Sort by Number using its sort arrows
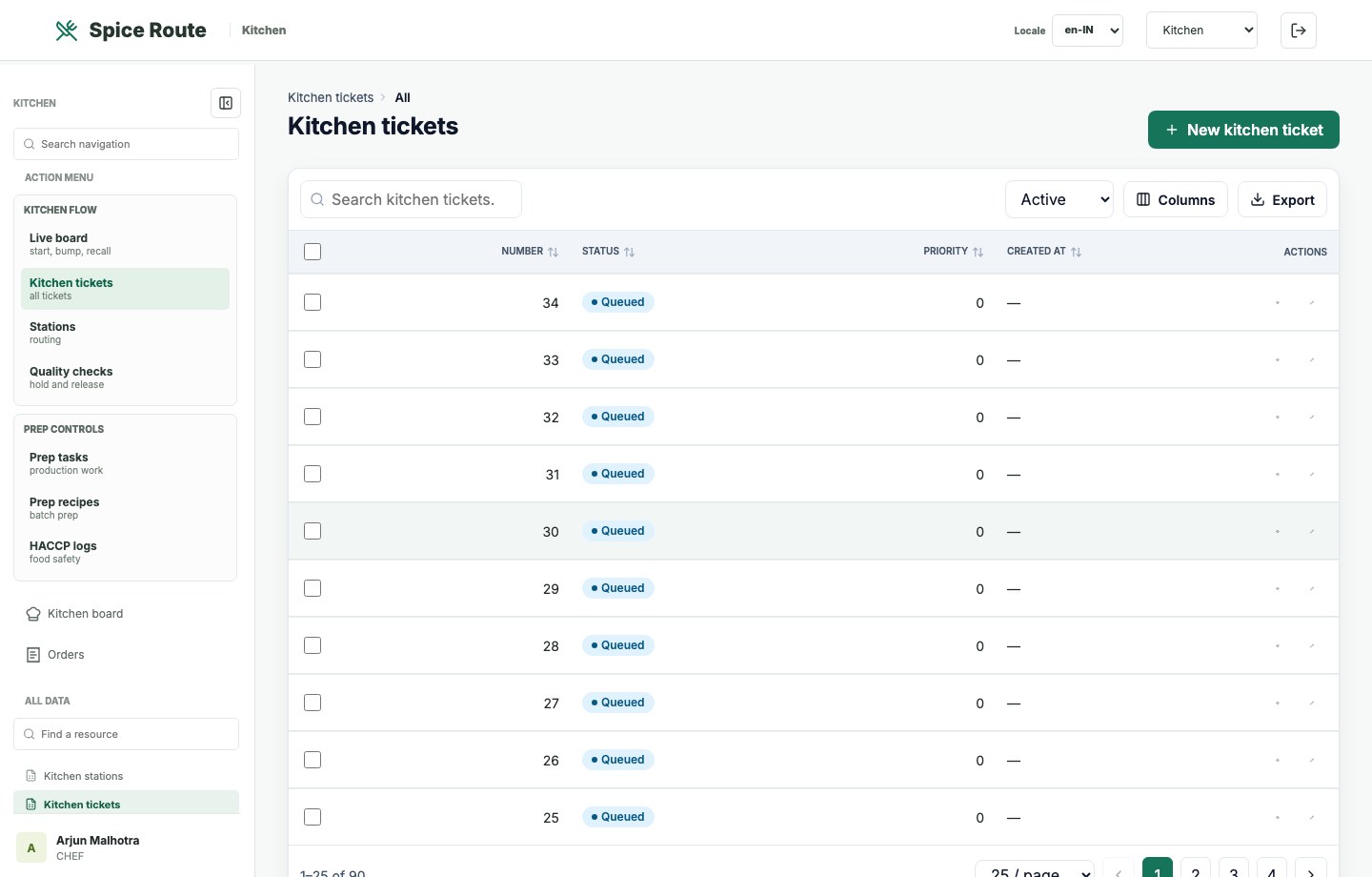 553,252
